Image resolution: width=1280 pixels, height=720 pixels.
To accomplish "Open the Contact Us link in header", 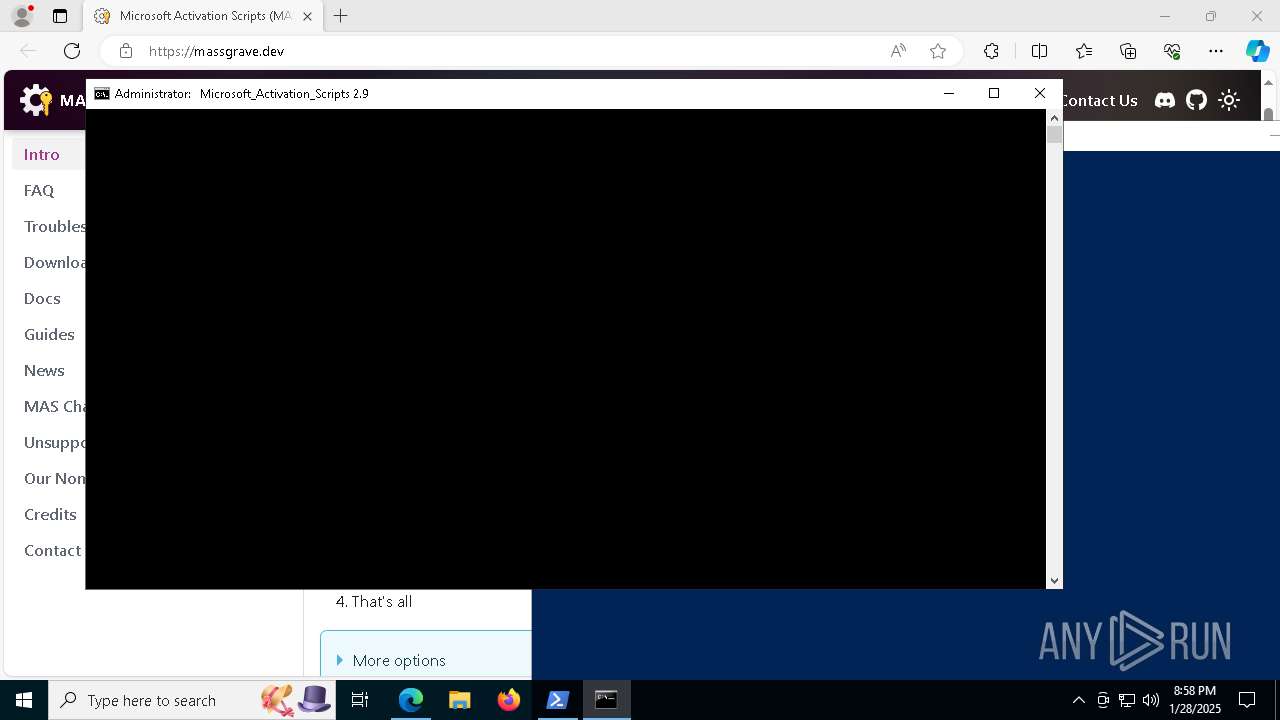I will tap(1100, 100).
